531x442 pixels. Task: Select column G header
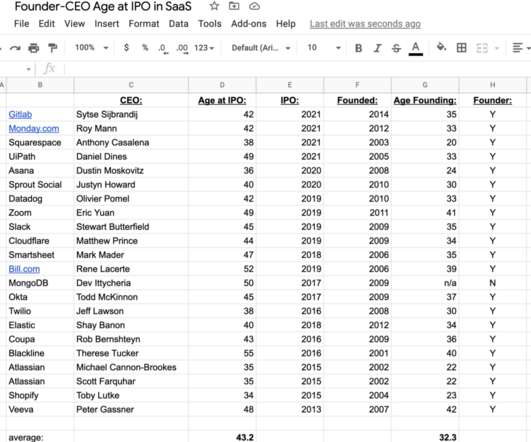(425, 85)
